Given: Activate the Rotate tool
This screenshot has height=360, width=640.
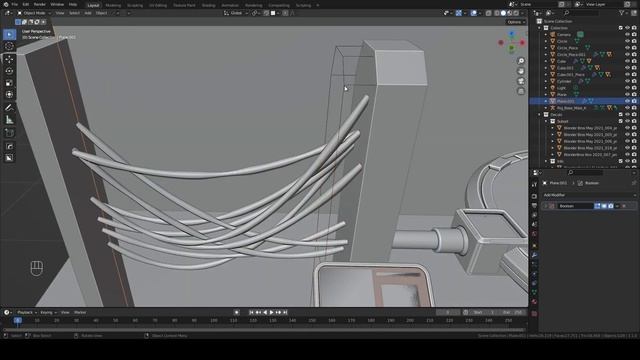Looking at the screenshot, I should click(x=9, y=71).
